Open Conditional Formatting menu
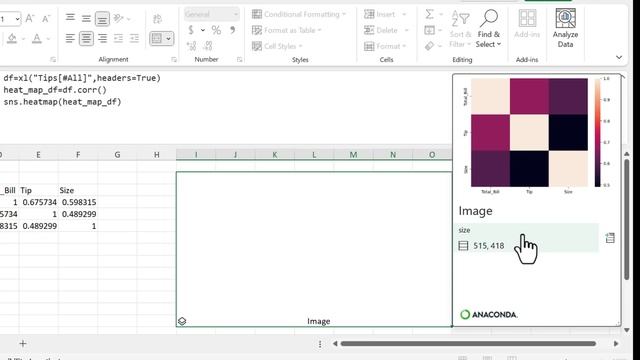Screen dimensions: 640x360 (x=299, y=14)
